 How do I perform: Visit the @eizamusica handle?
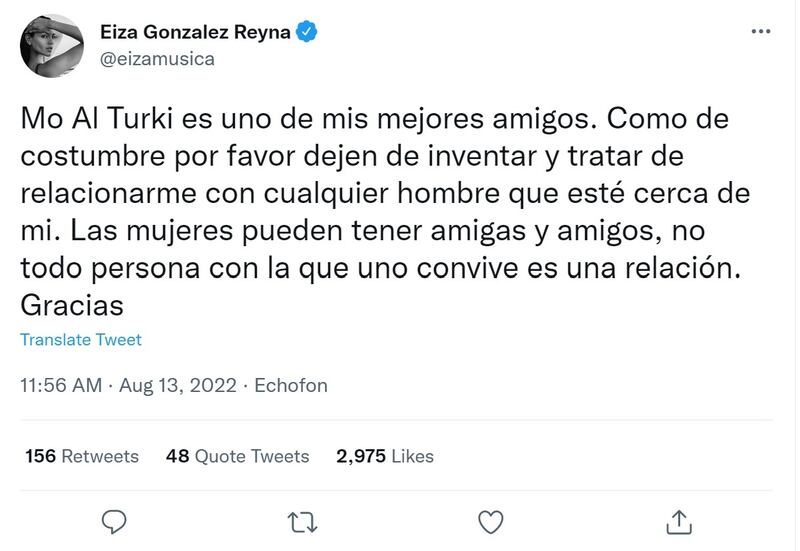(x=157, y=58)
